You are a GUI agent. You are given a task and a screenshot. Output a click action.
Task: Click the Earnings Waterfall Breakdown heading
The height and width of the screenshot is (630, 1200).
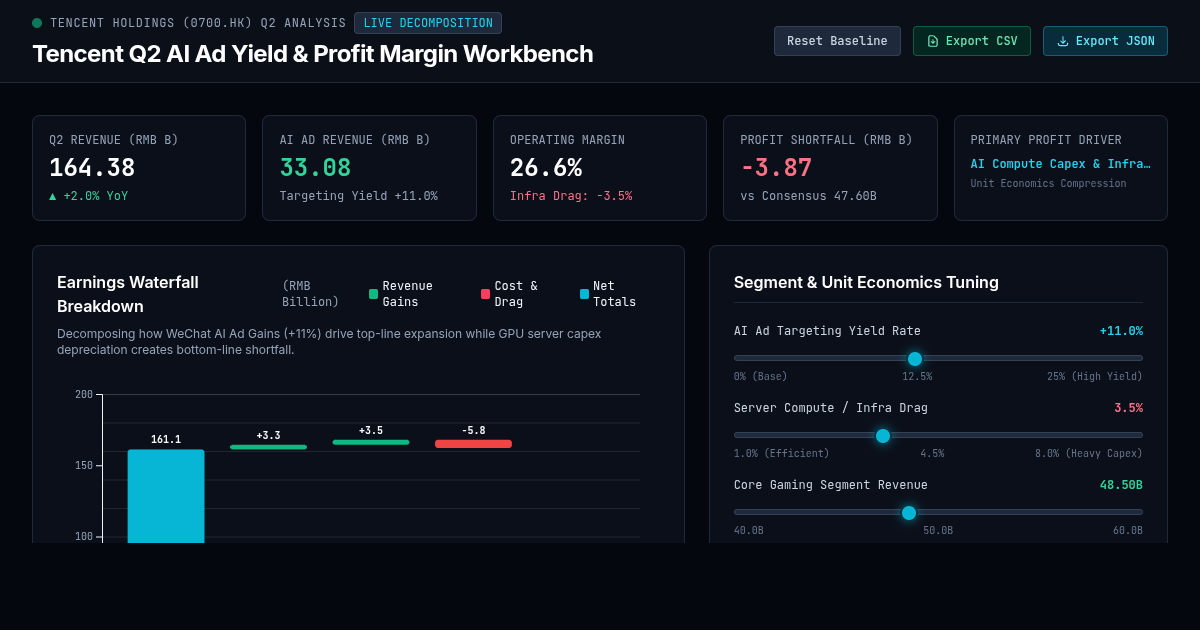pos(128,294)
